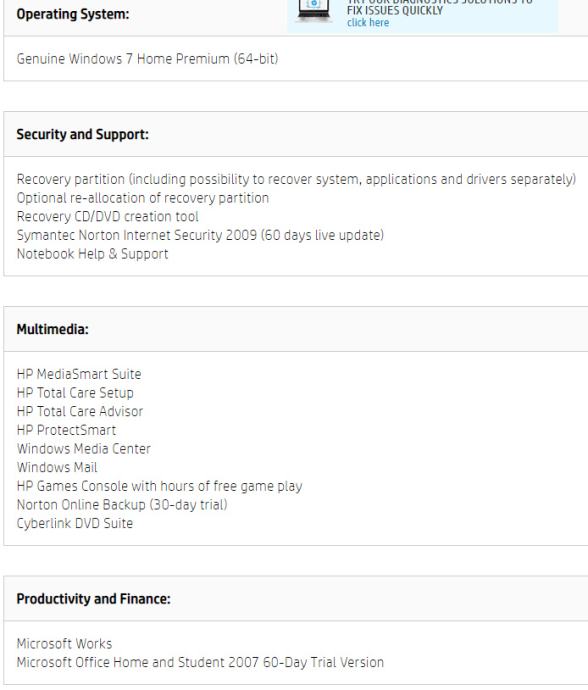Click the Notebook Help & Support line
The image size is (588, 690).
[92, 254]
